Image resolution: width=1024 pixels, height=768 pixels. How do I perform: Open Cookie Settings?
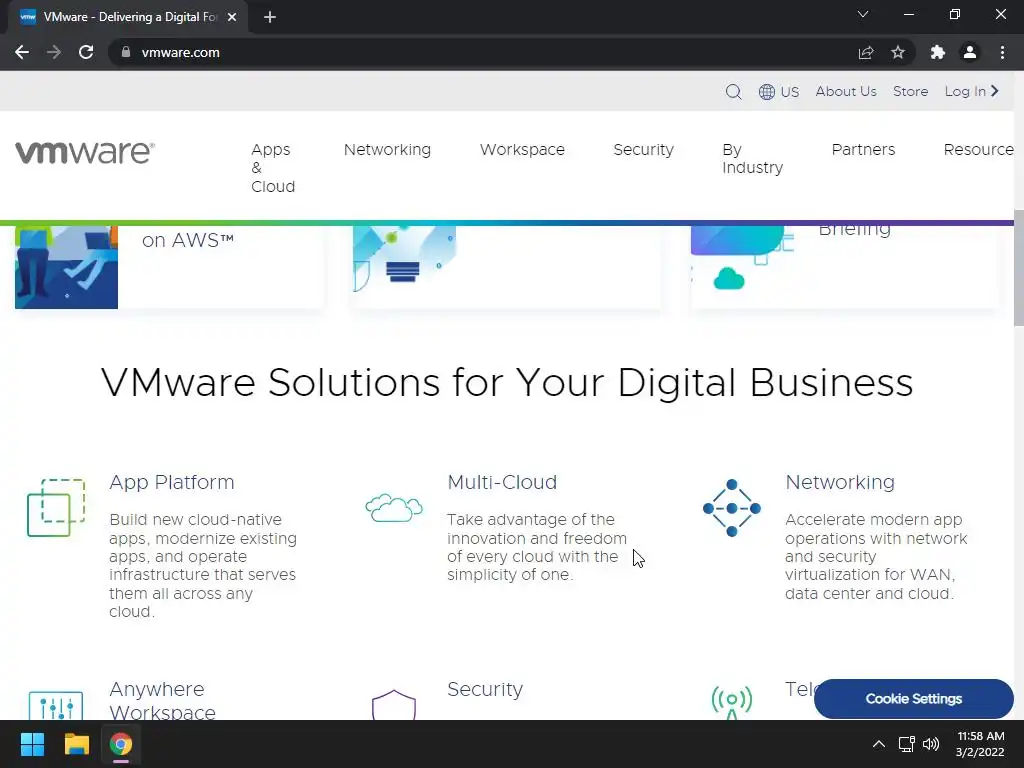pyautogui.click(x=914, y=699)
